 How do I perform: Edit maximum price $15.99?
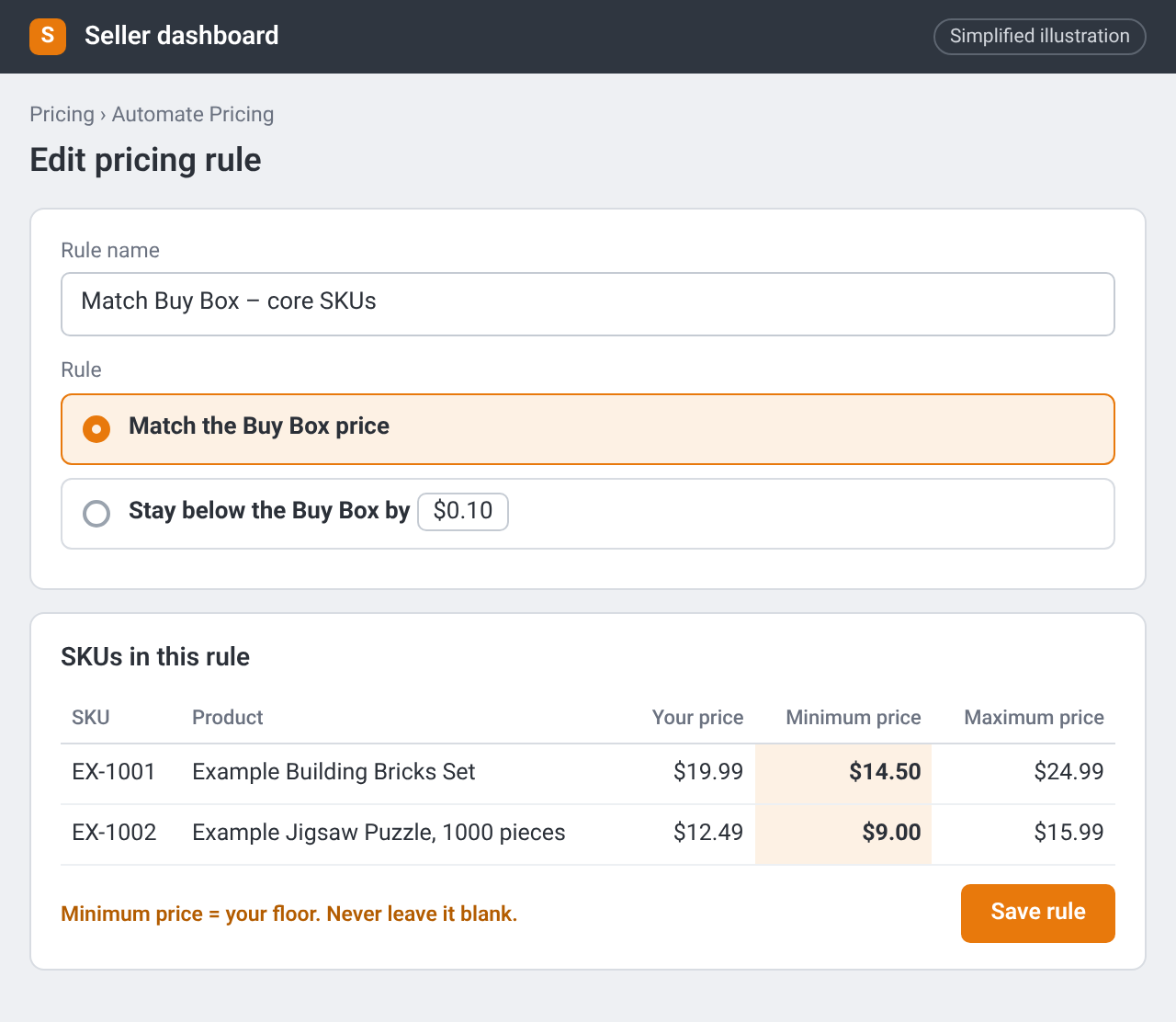point(1069,833)
